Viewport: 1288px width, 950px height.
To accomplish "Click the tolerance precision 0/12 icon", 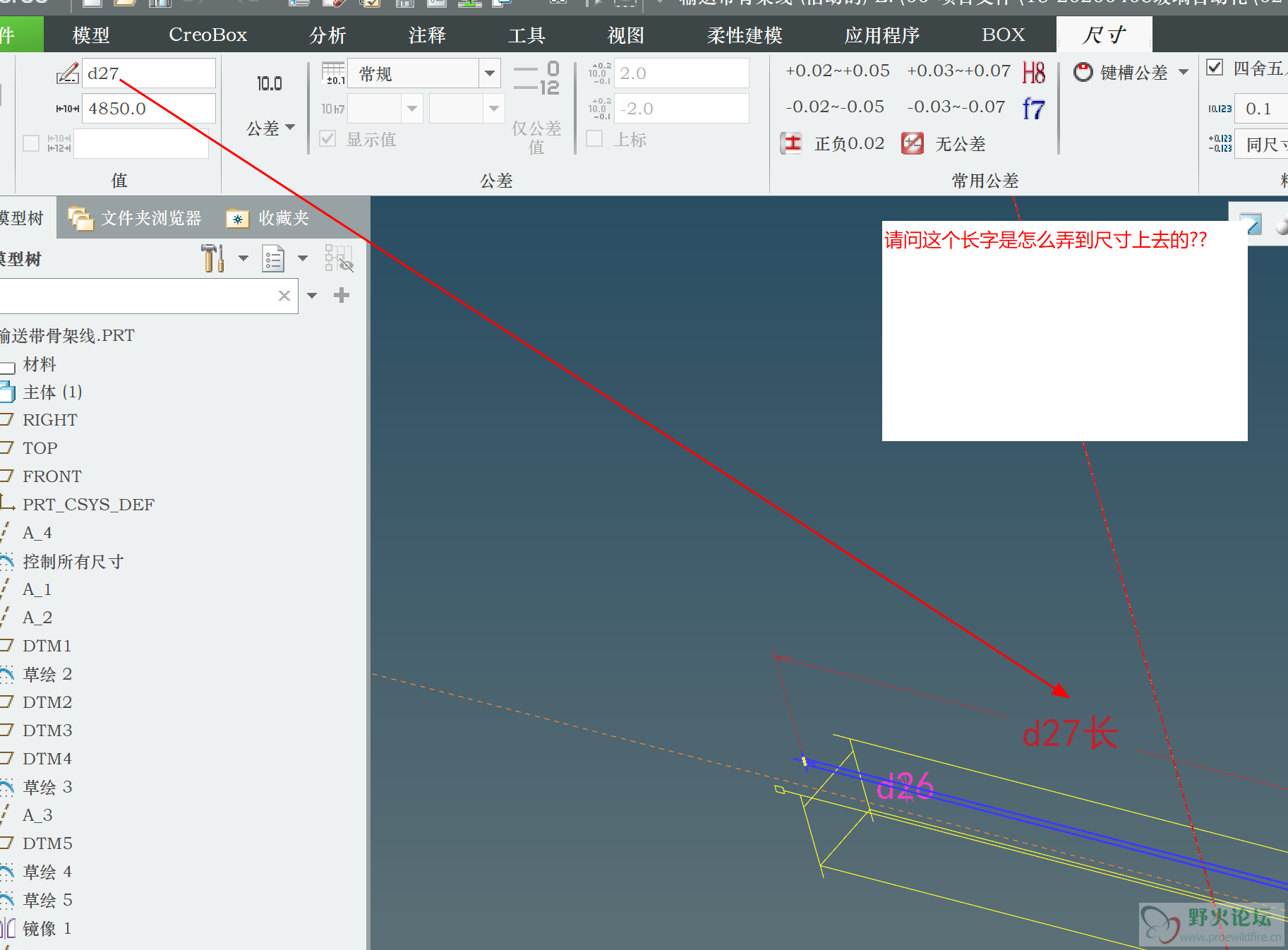I will [536, 78].
